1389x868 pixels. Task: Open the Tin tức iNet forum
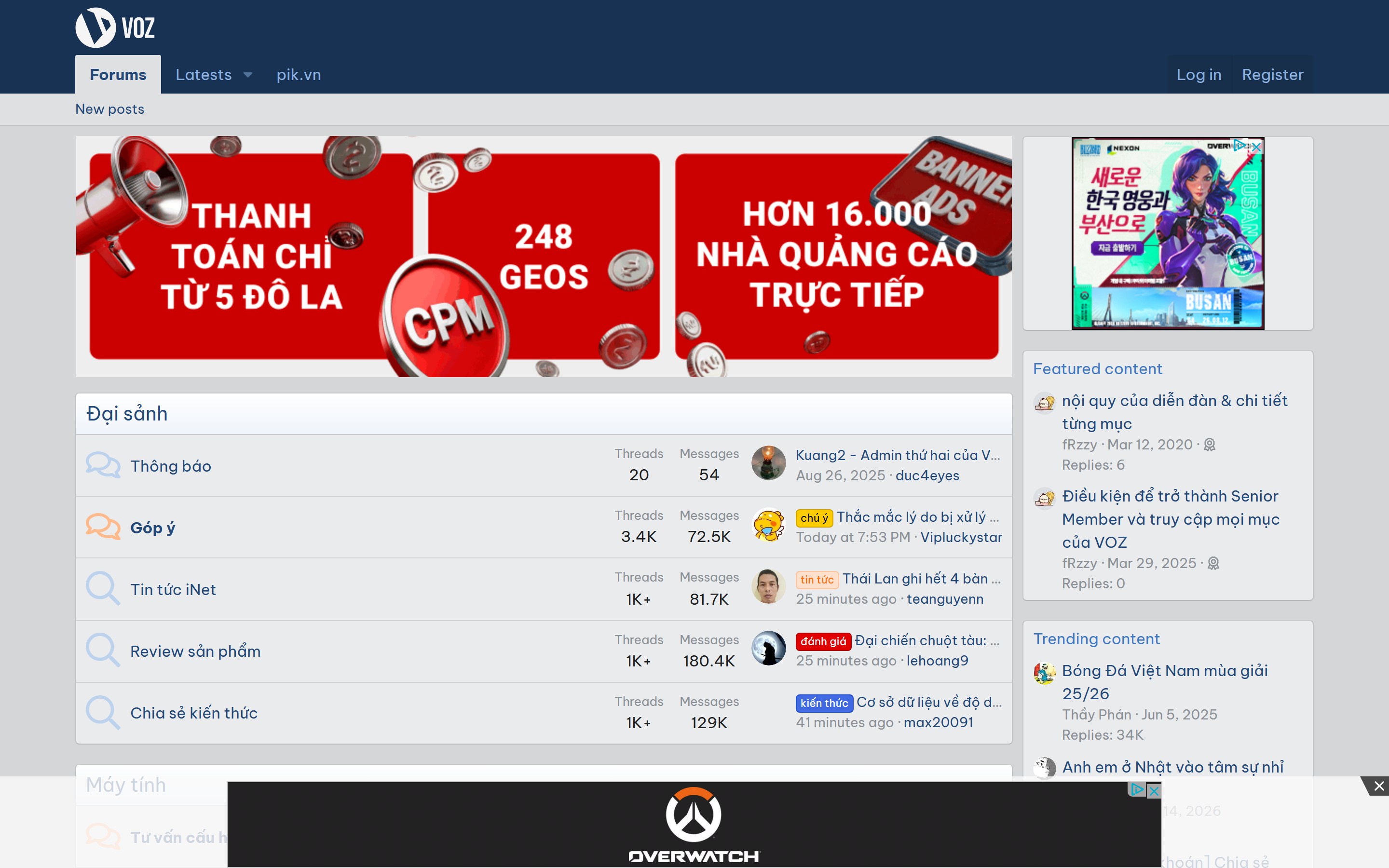tap(173, 590)
